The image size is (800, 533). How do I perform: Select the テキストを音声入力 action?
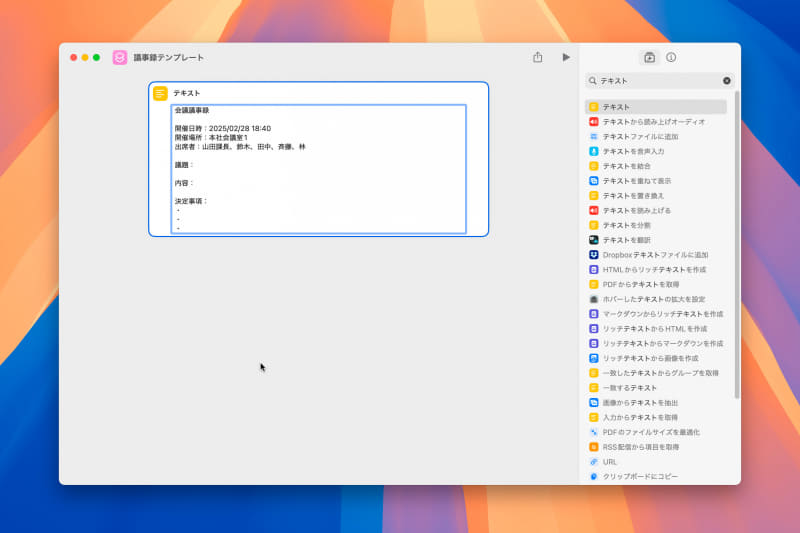tap(656, 151)
